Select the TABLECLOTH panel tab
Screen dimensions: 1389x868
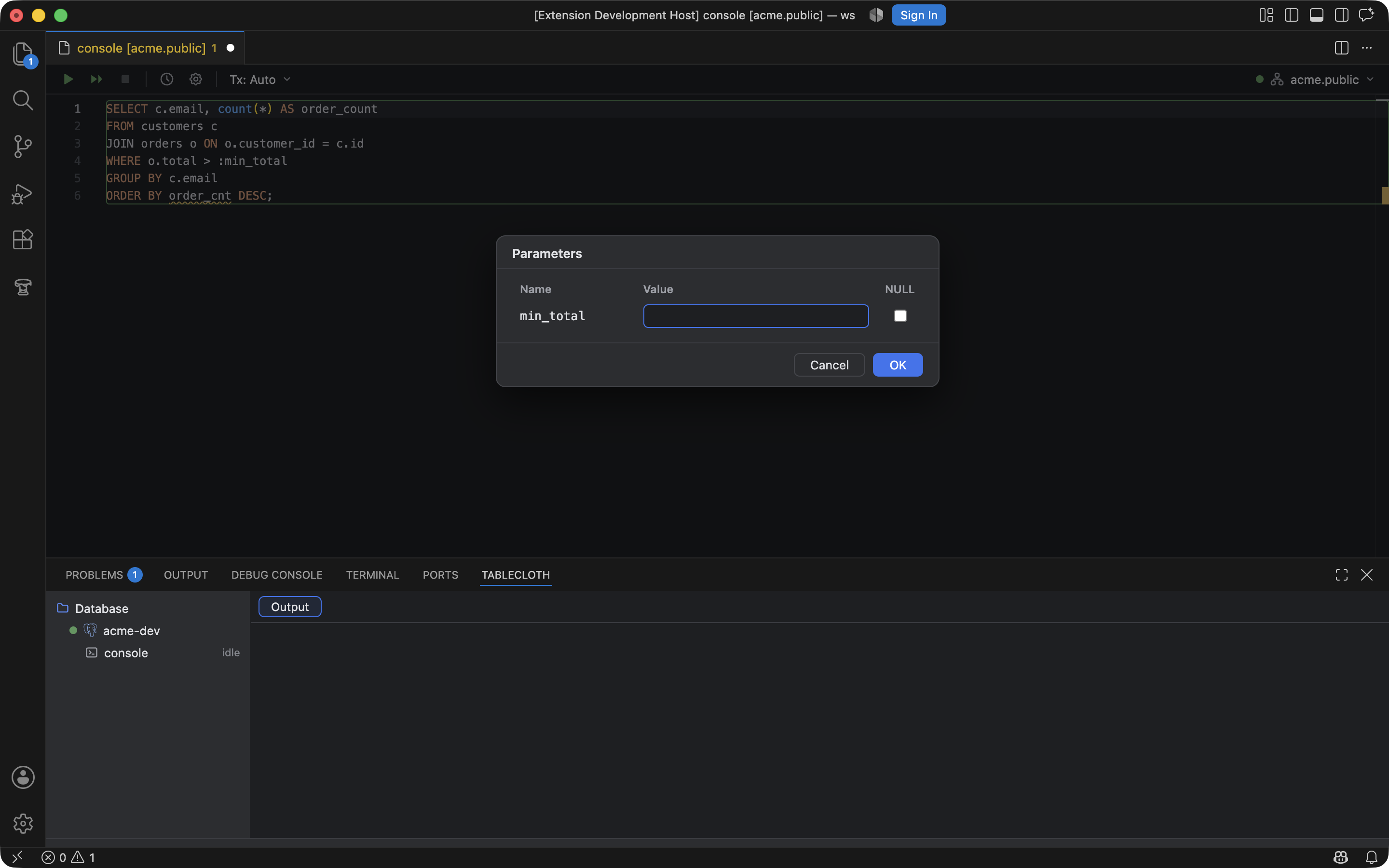(516, 575)
